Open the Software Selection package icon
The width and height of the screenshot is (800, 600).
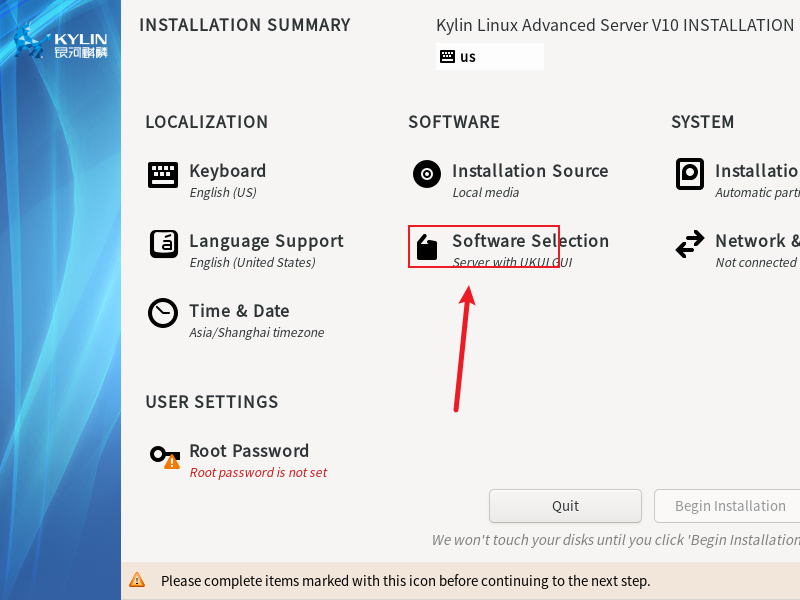click(x=427, y=247)
